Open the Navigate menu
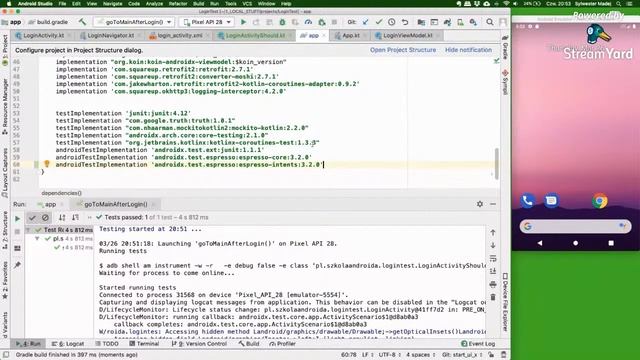Image resolution: width=640 pixels, height=360 pixels. (112, 4)
